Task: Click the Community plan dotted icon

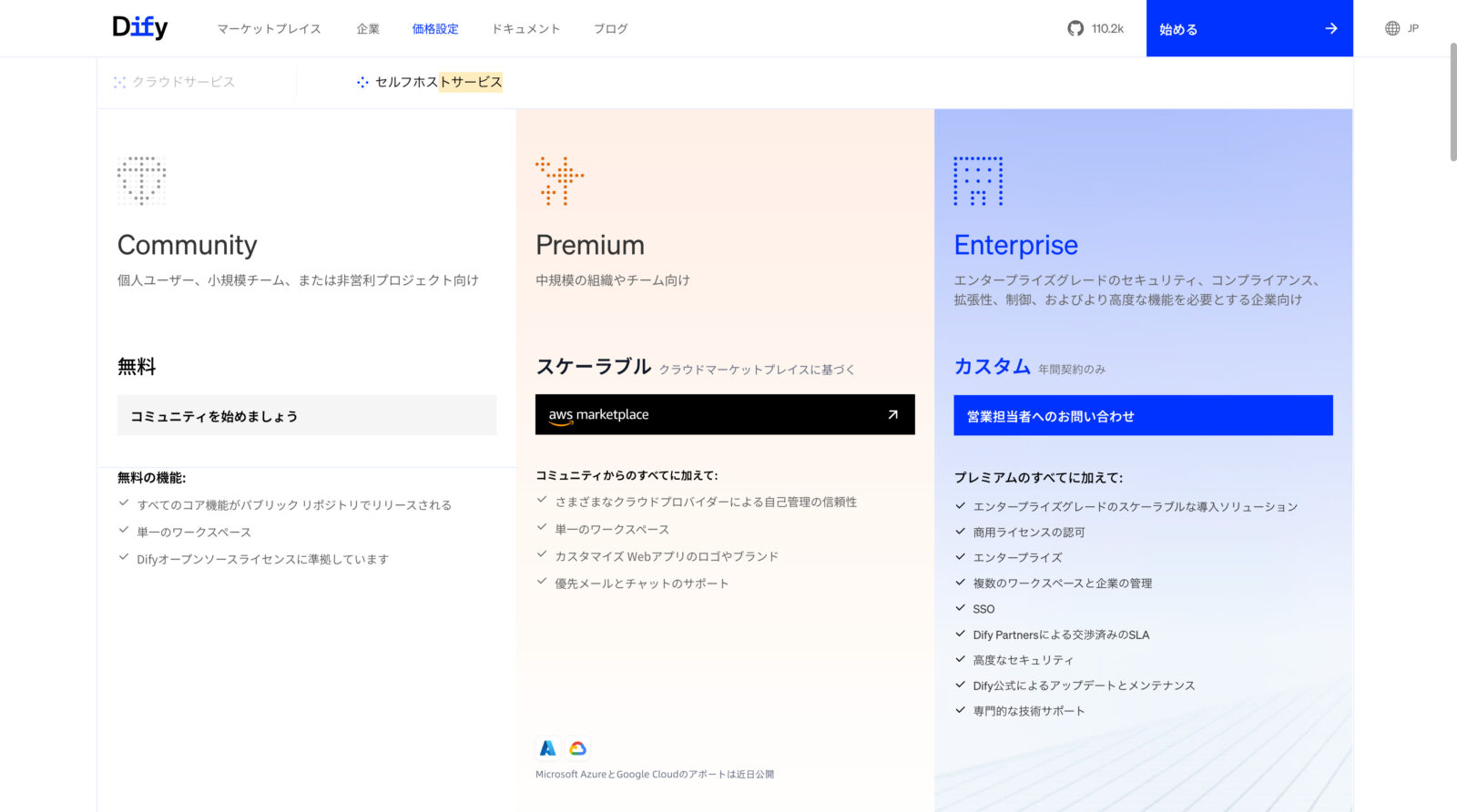Action: [x=141, y=180]
